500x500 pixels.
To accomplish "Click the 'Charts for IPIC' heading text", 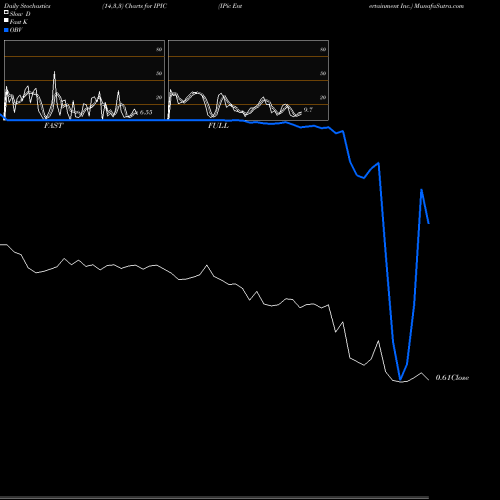I will tap(146, 6).
